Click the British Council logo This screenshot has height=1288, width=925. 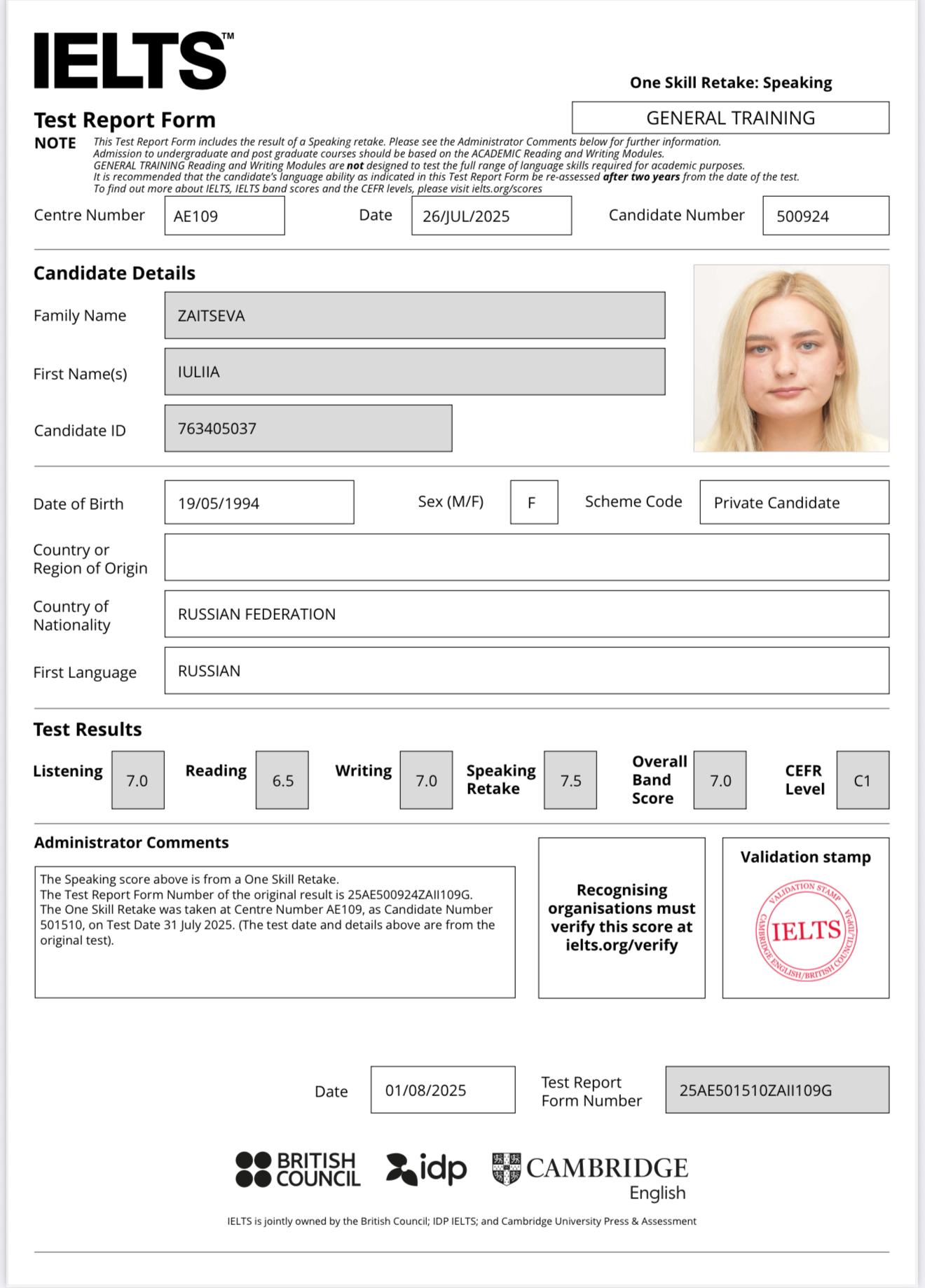coord(298,1169)
